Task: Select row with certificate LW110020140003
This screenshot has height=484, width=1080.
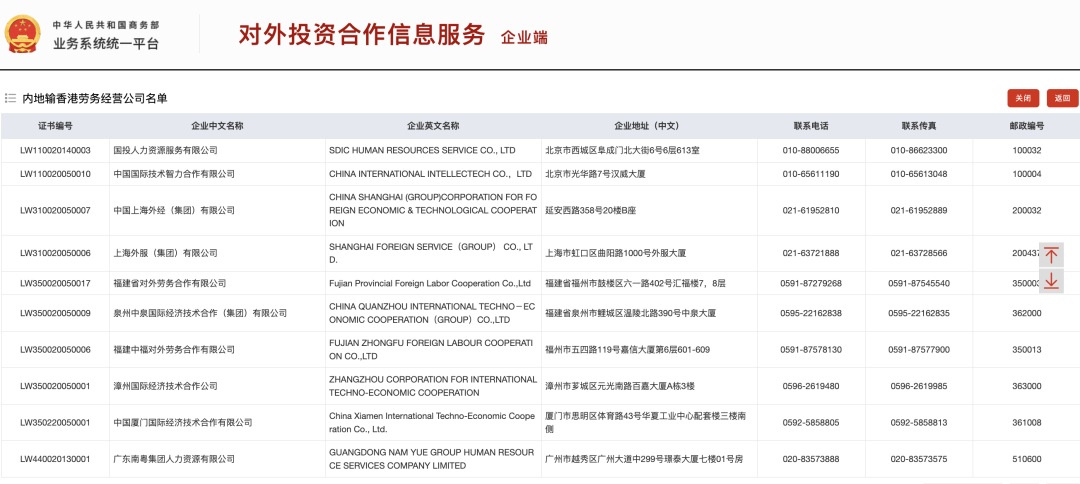Action: (x=55, y=150)
